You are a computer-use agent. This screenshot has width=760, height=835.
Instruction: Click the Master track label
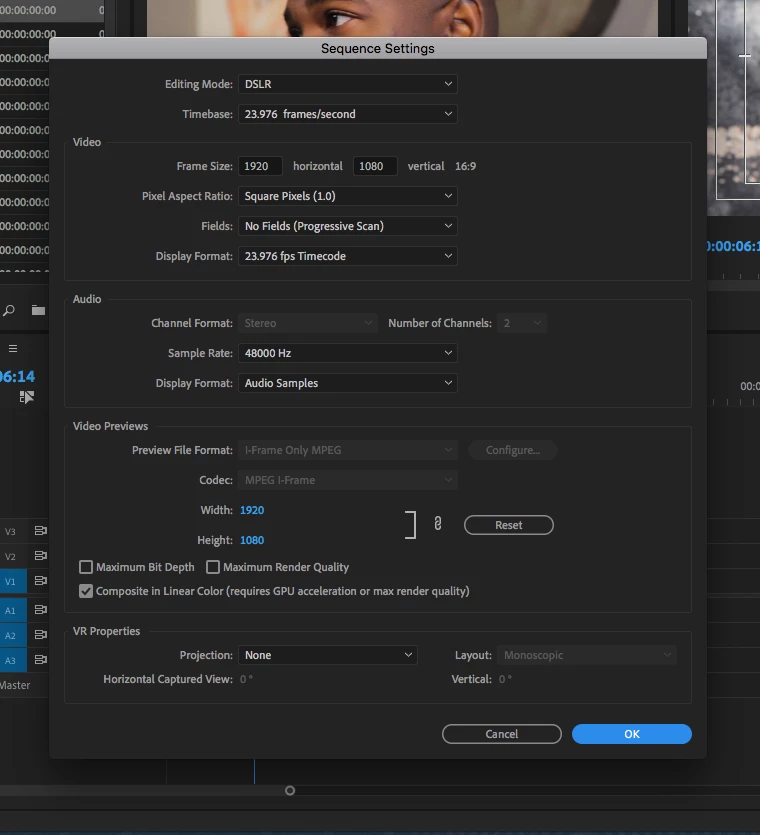point(15,685)
